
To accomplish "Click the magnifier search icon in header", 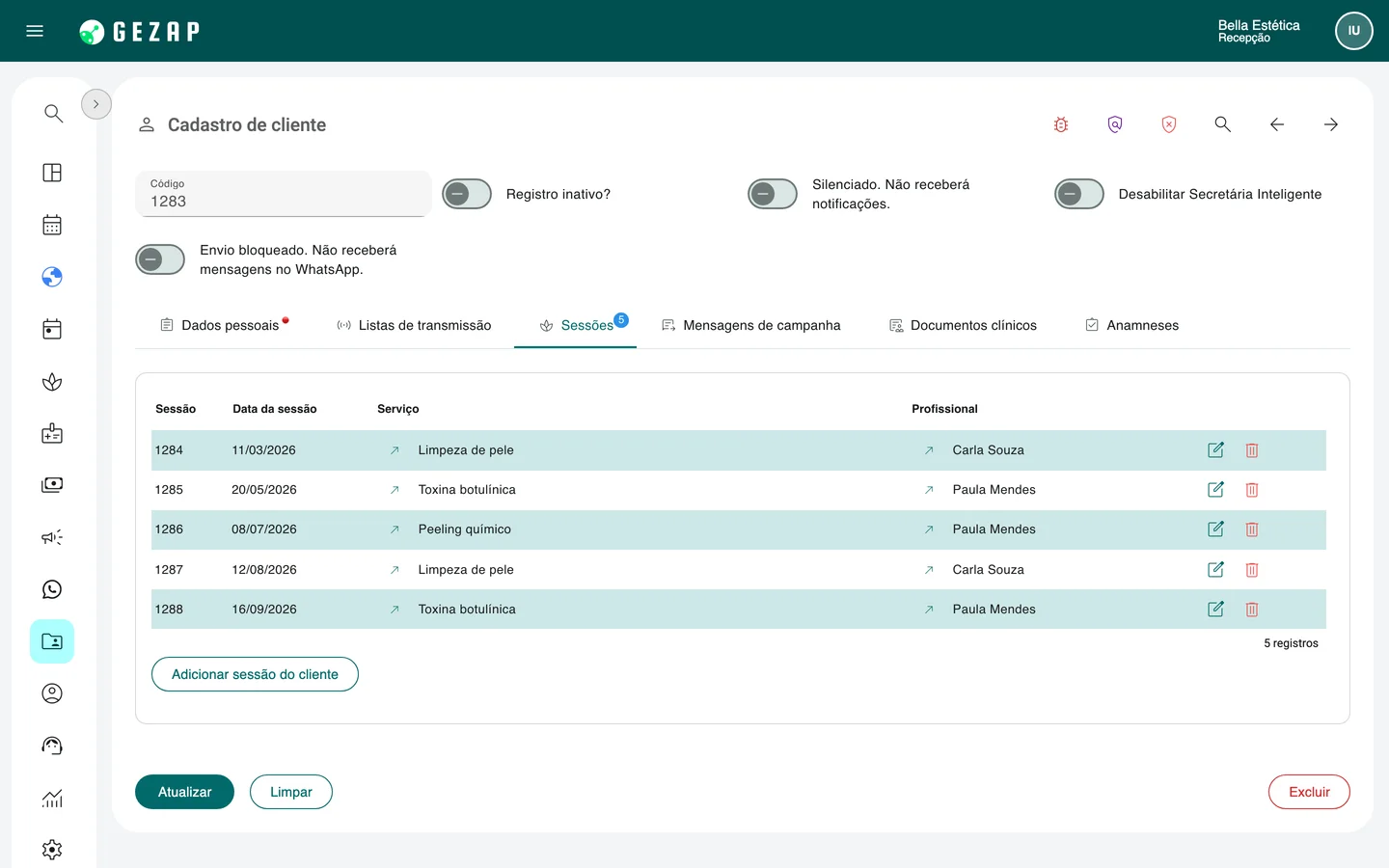I will tap(1223, 124).
